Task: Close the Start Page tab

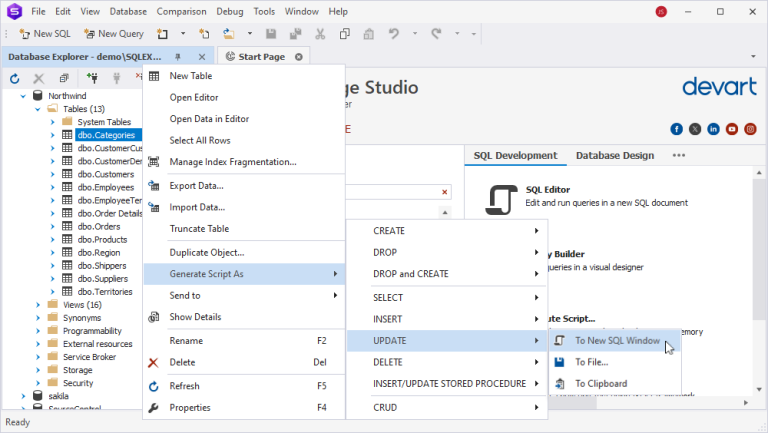Action: coord(299,57)
